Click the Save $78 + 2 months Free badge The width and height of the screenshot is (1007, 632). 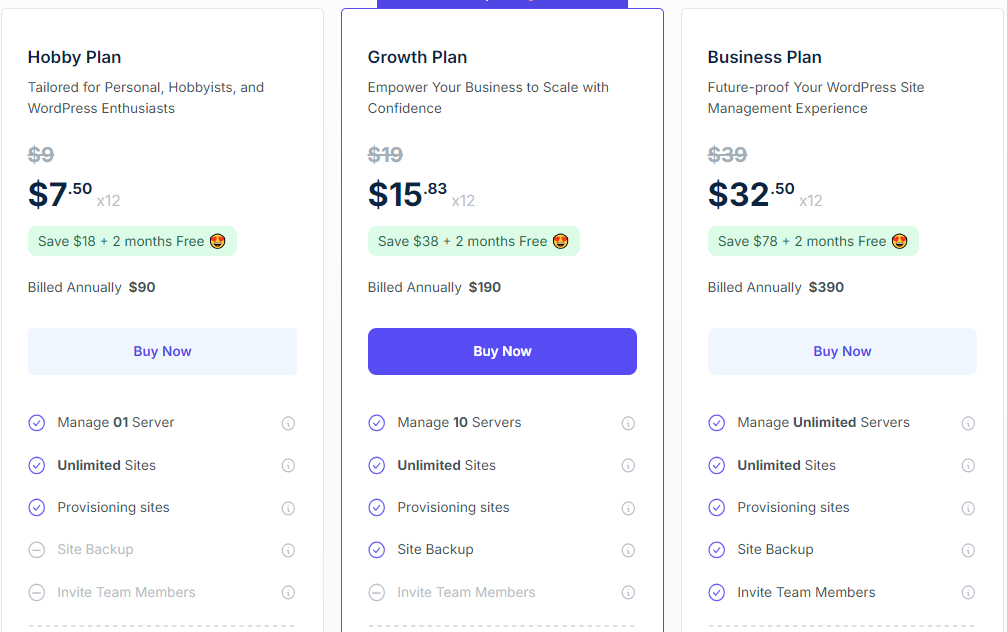click(813, 241)
